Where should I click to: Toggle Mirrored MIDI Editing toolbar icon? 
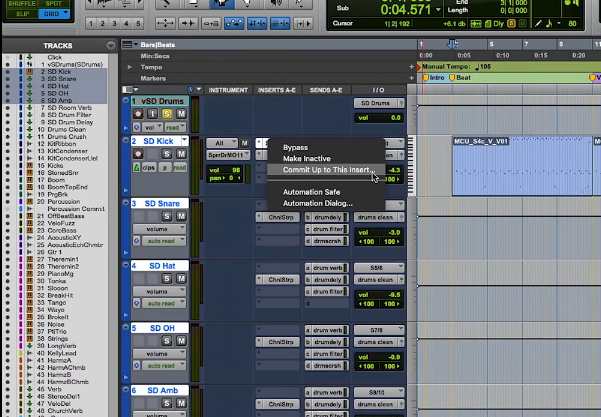coord(211,23)
